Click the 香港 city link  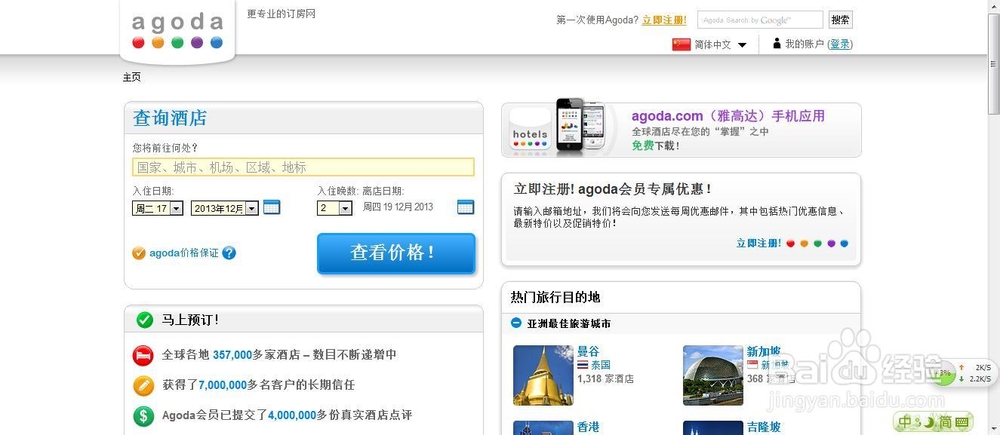tap(588, 427)
